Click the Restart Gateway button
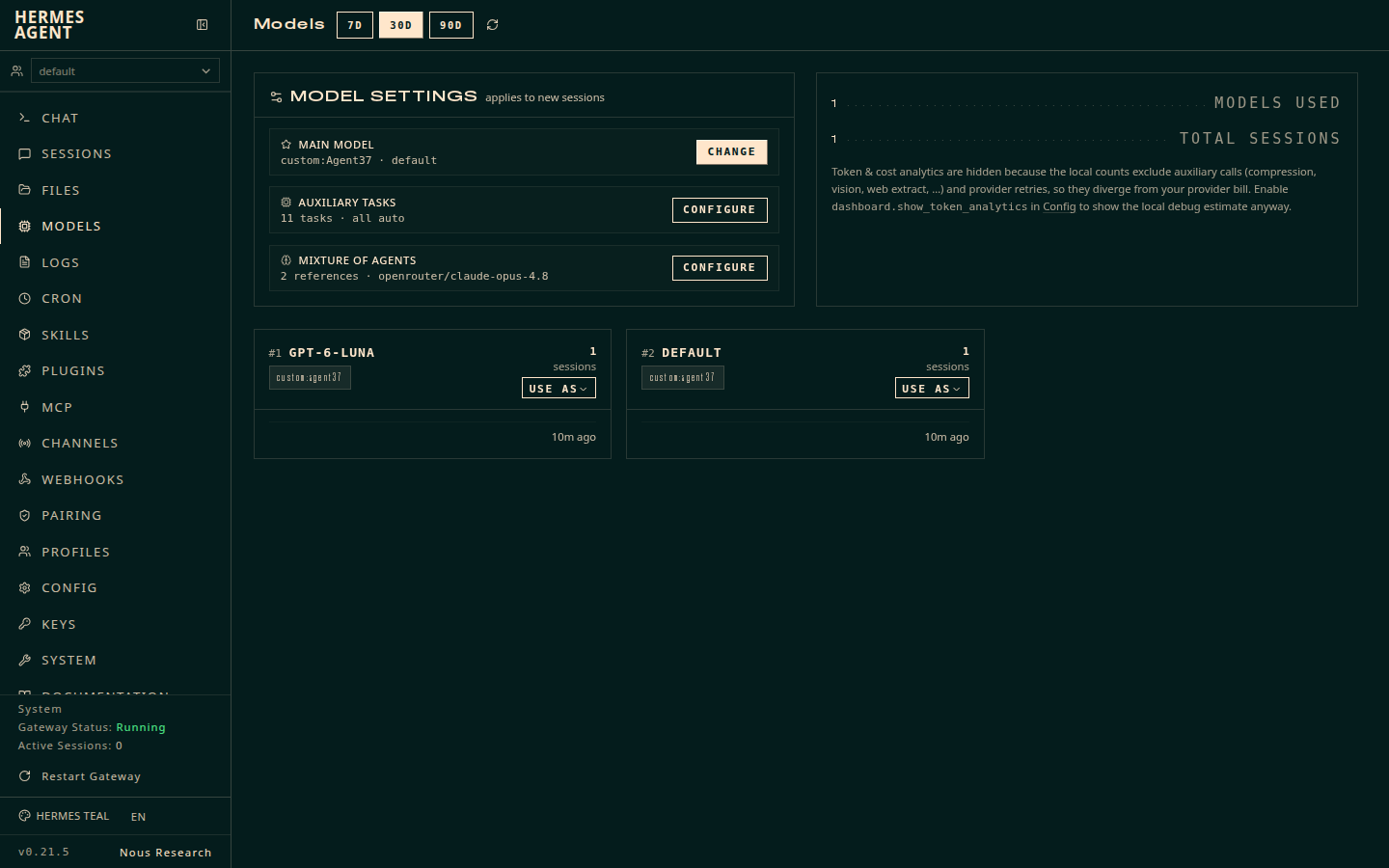The image size is (1389, 868). 80,776
